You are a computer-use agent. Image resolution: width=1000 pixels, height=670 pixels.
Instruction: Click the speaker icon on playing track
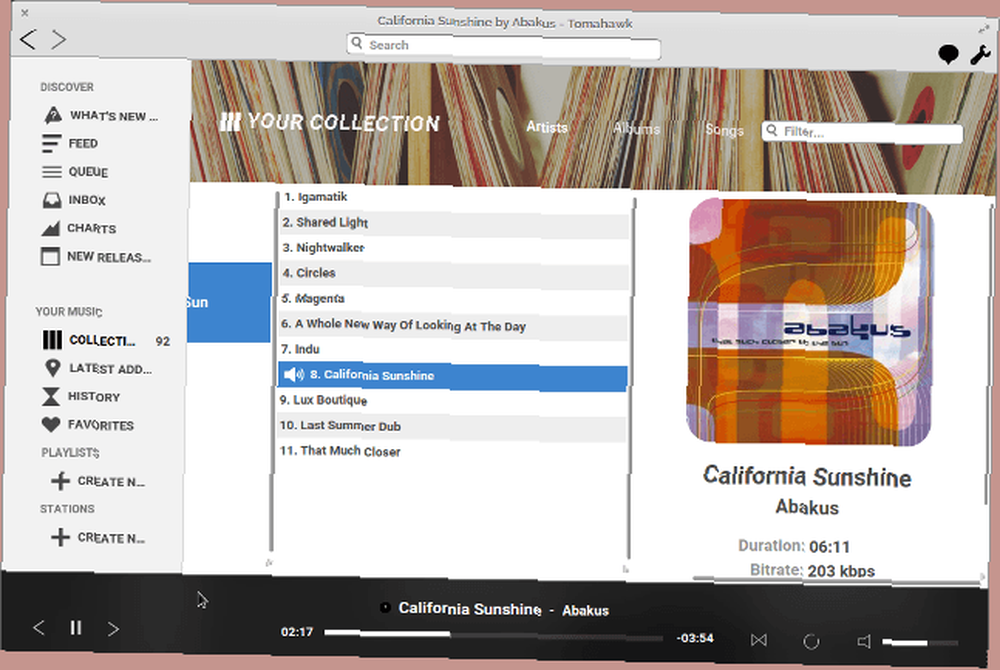tap(293, 374)
